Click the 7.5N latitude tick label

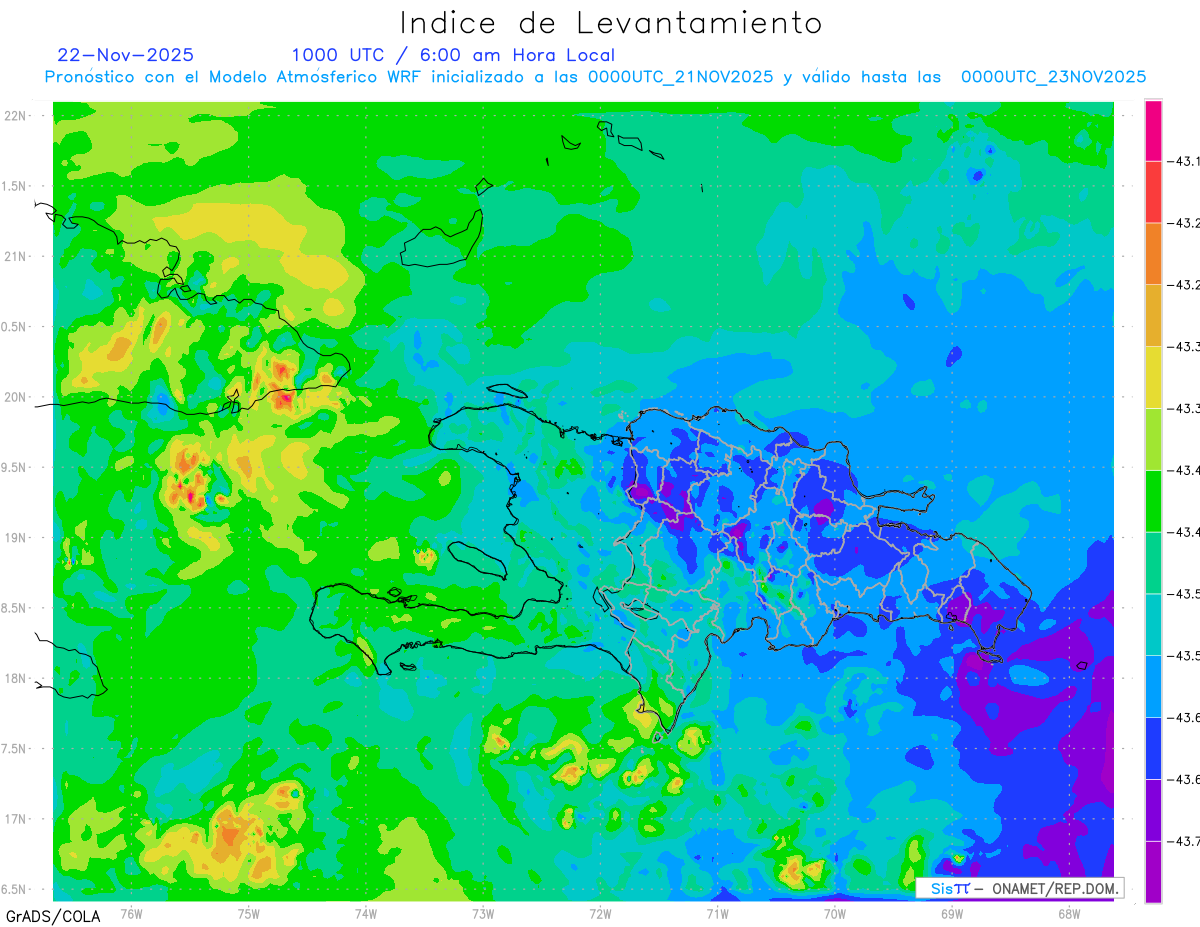[x=15, y=749]
